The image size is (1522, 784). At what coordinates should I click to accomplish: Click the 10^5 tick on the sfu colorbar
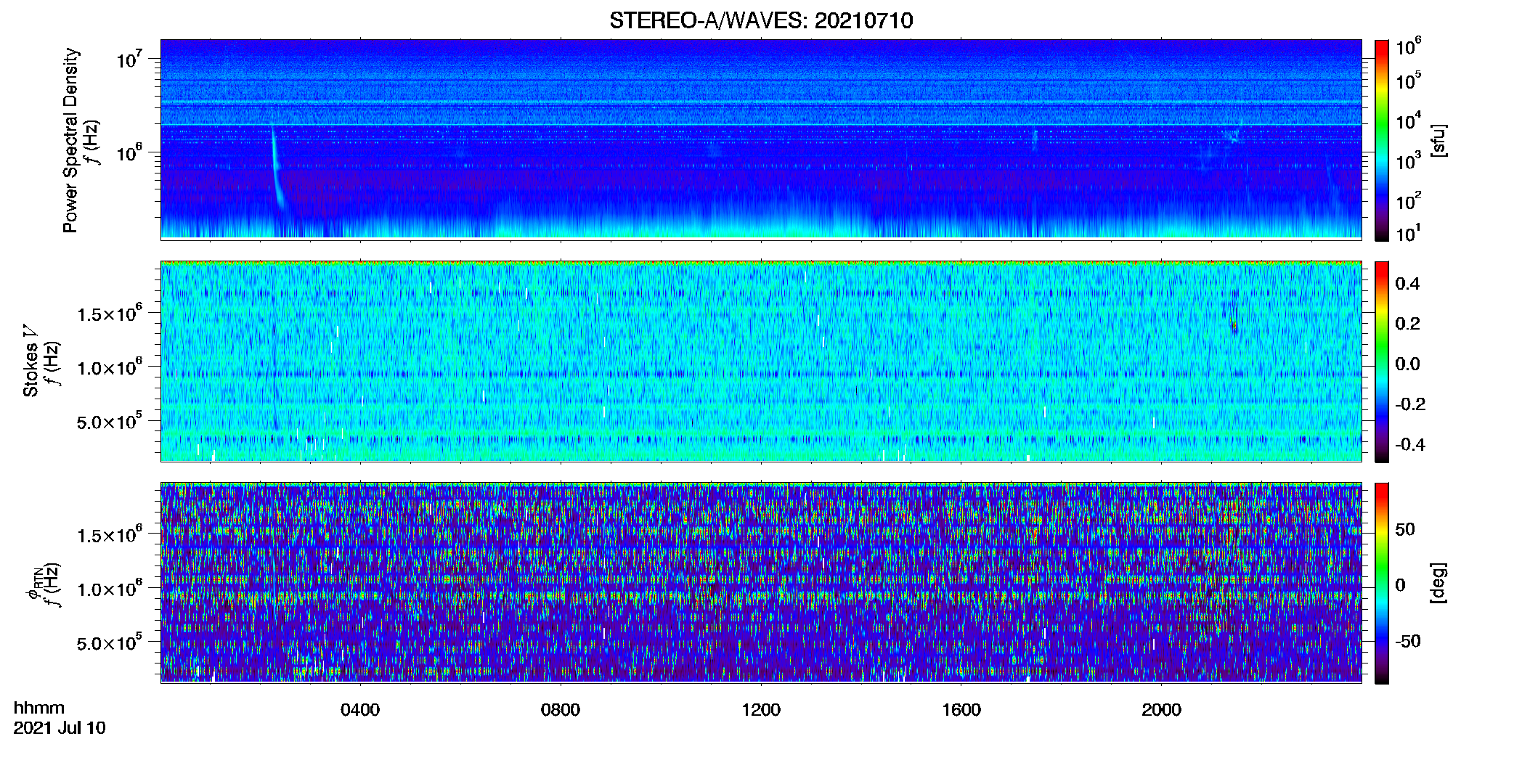1409,80
